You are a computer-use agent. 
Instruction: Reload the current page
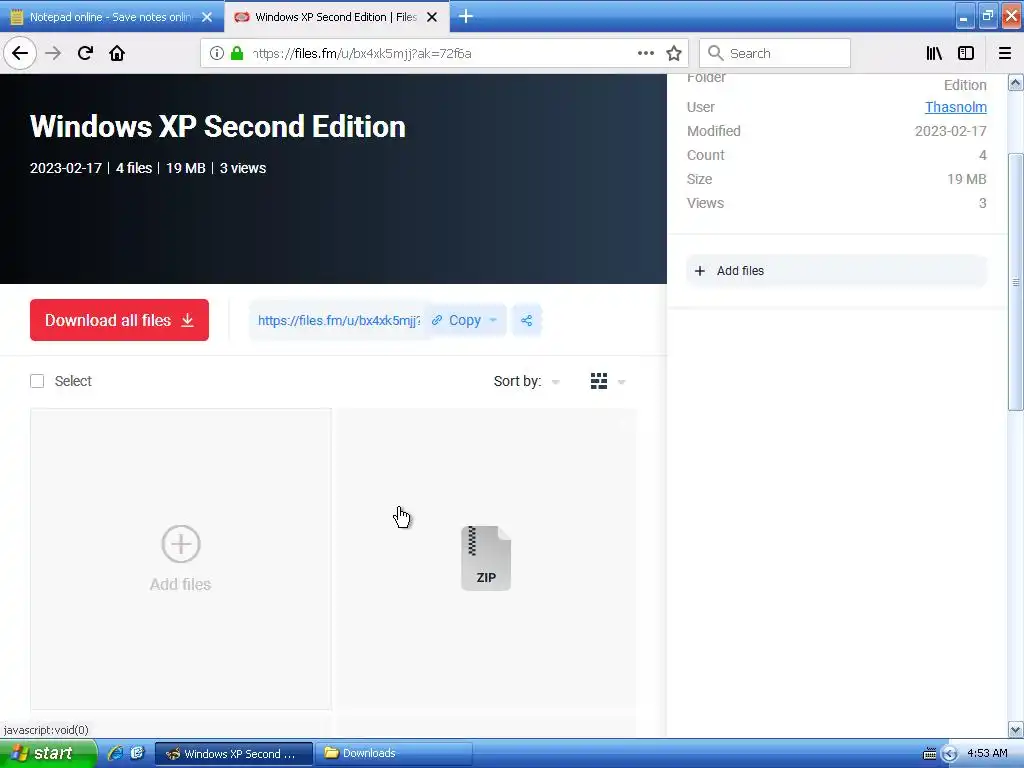[85, 53]
